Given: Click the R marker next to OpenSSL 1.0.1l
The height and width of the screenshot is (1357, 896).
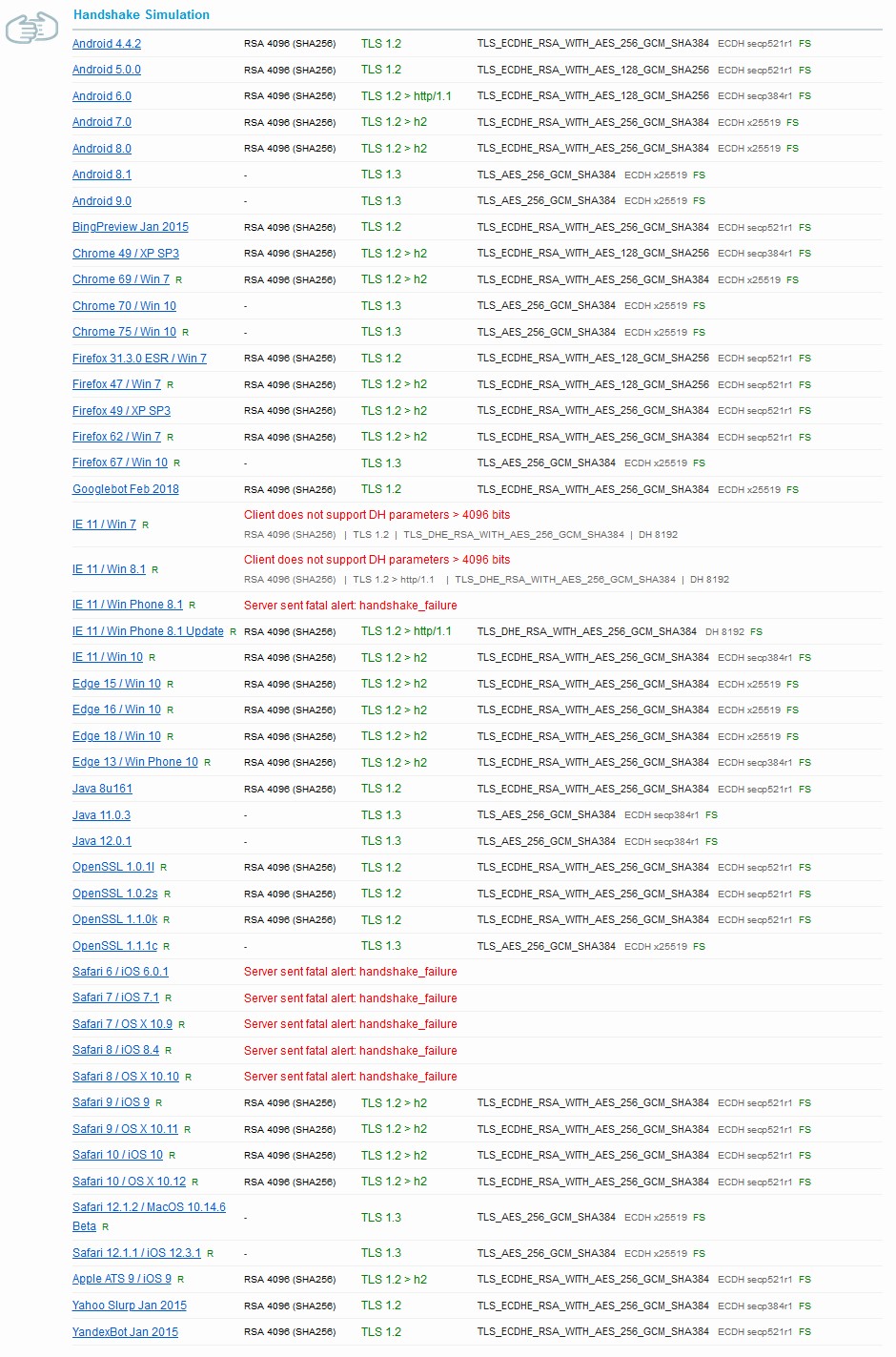Looking at the screenshot, I should pos(163,868).
